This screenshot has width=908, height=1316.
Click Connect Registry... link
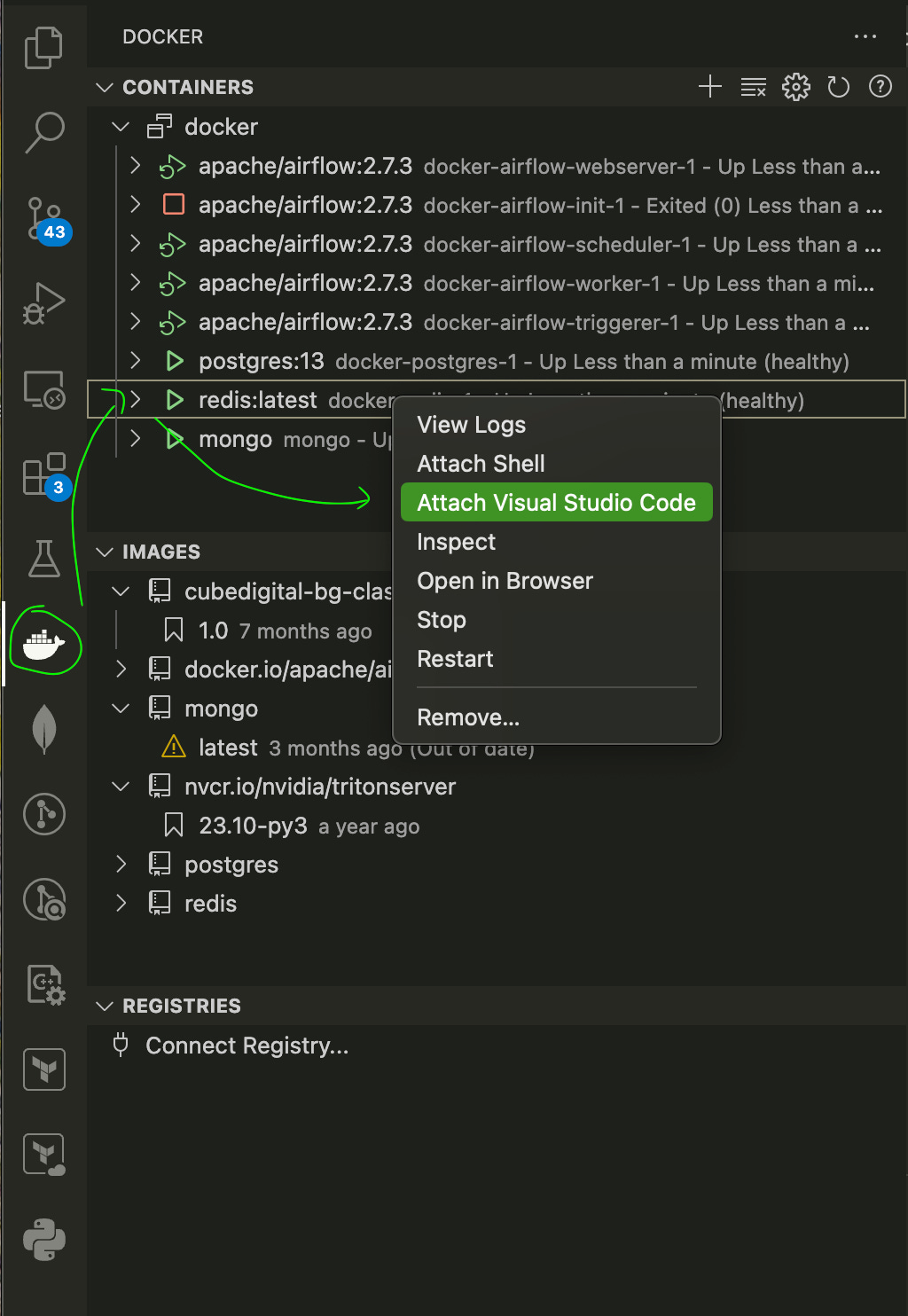pyautogui.click(x=247, y=1046)
